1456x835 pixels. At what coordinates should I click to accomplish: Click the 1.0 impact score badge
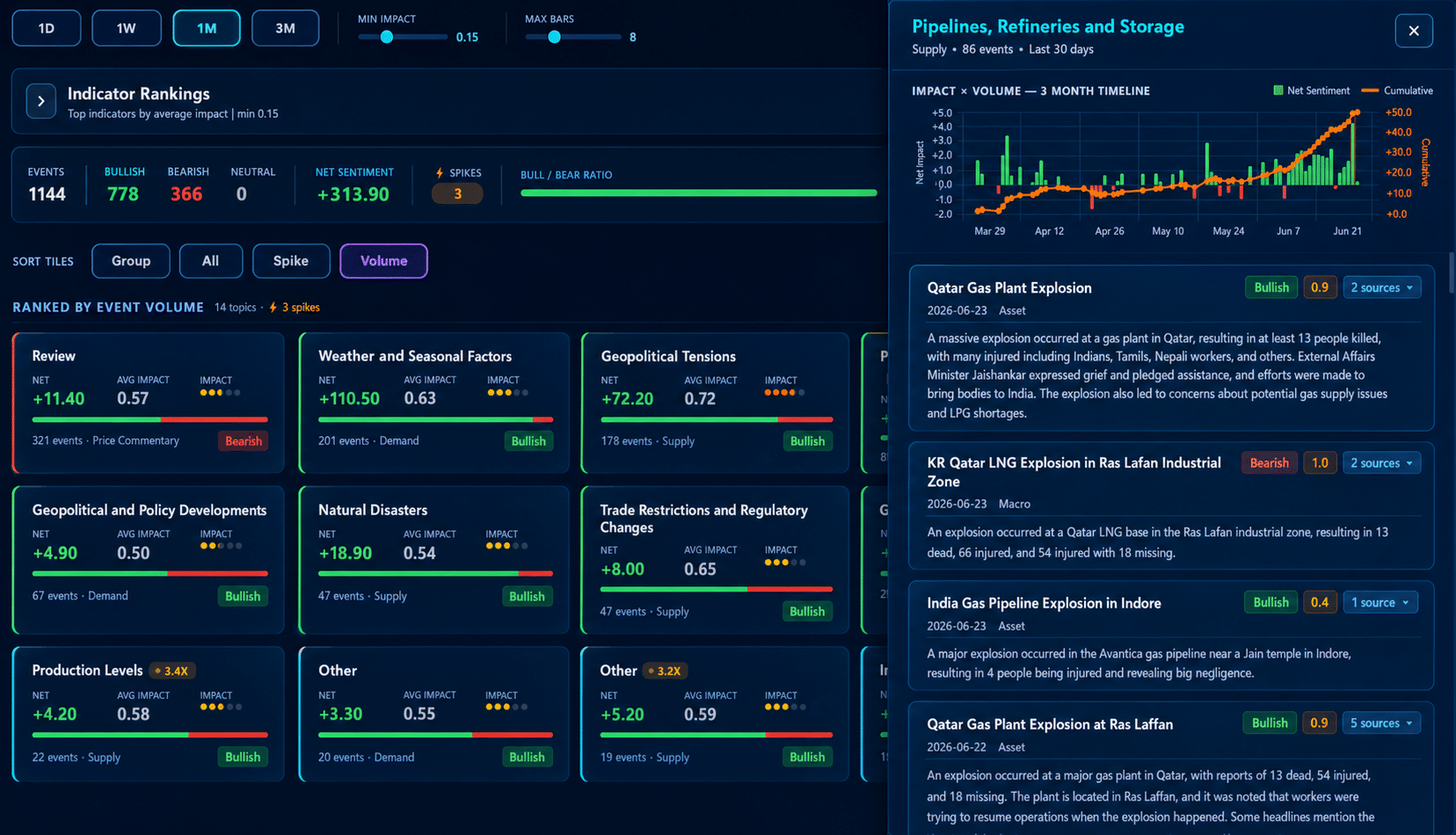pyautogui.click(x=1320, y=463)
